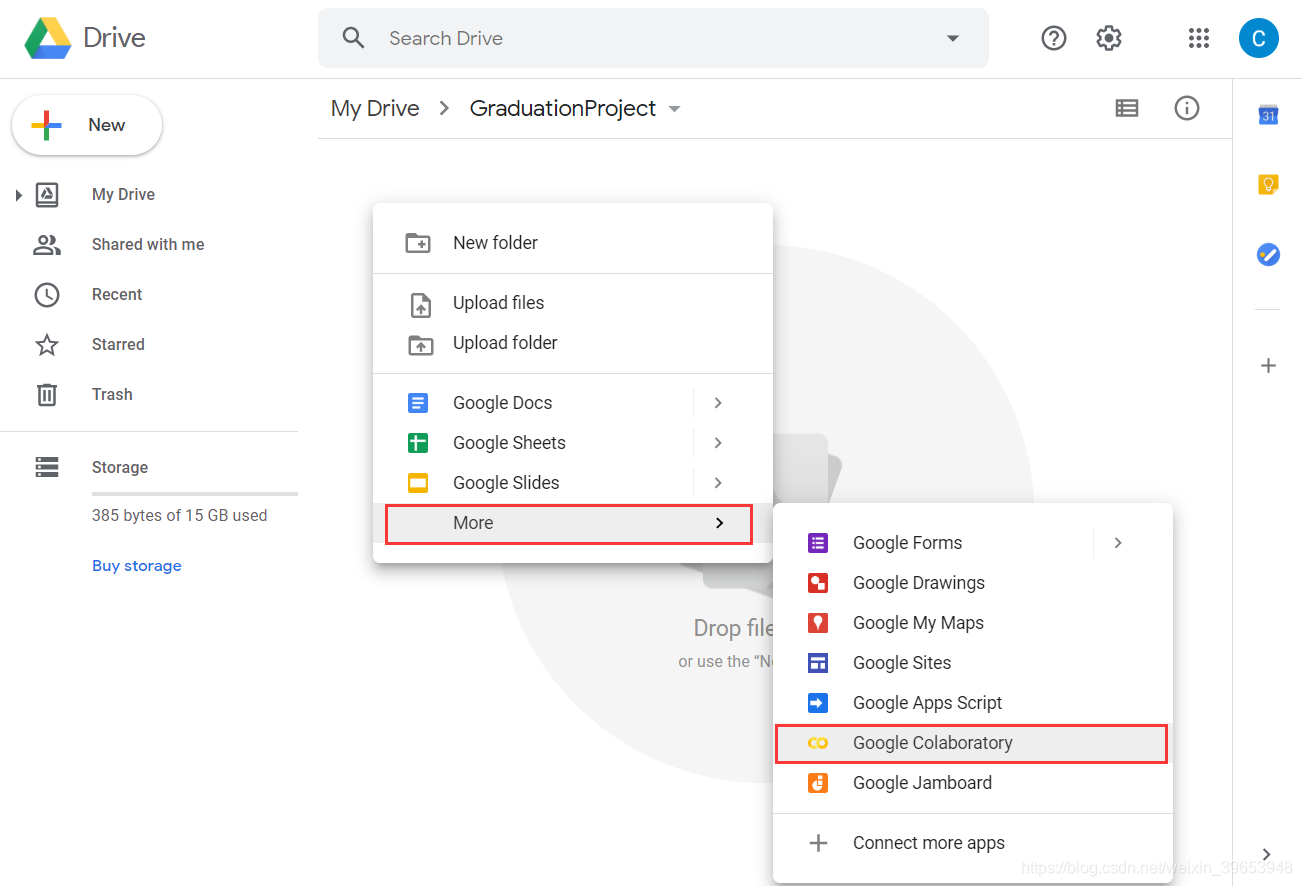Click Connect more apps
Viewport: 1302px width, 886px height.
[973, 843]
